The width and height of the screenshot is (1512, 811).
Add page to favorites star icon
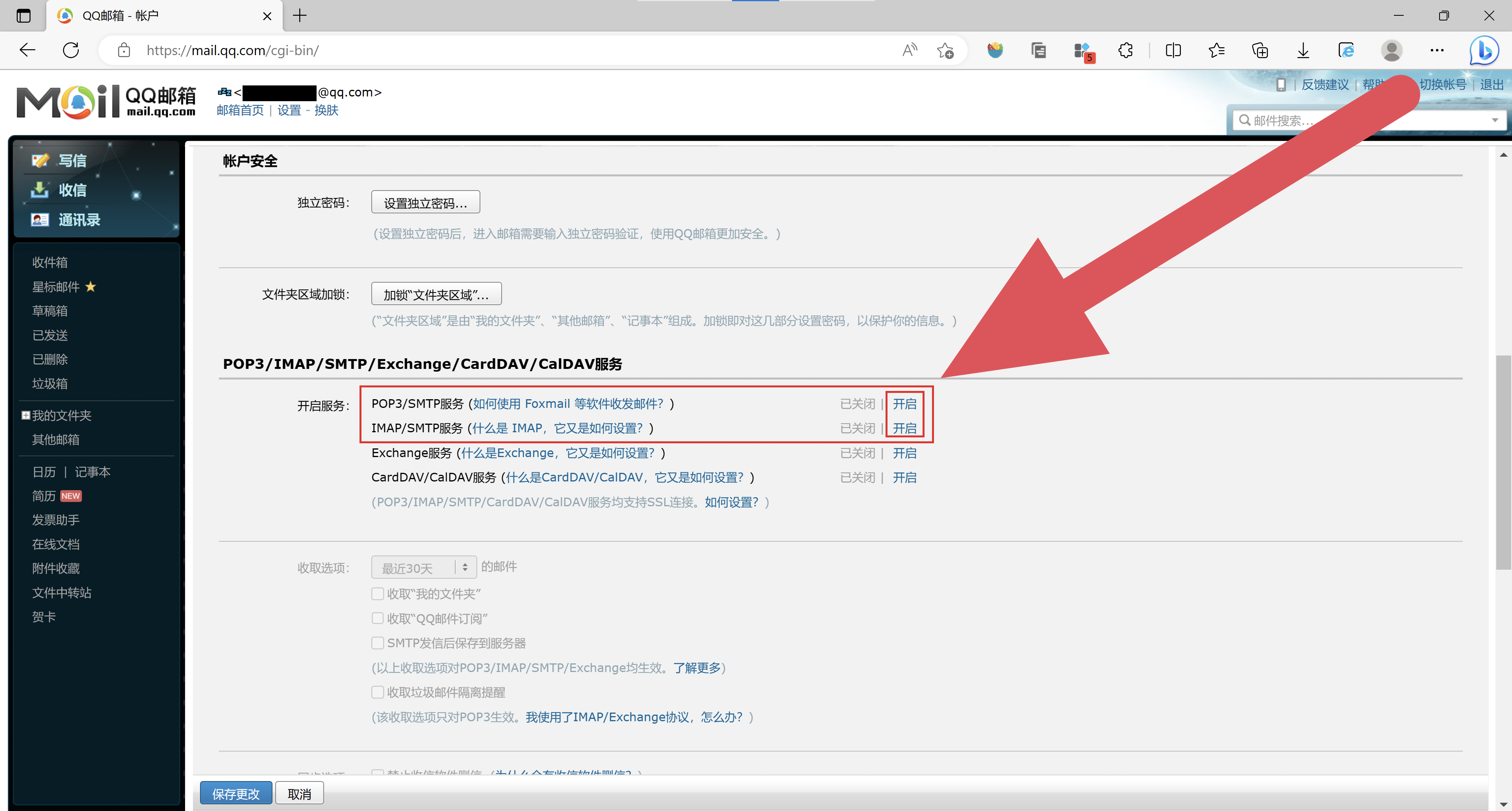[945, 50]
